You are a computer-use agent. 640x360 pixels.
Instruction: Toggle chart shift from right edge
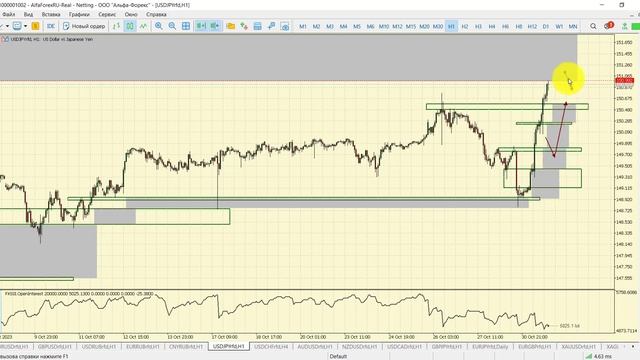tap(215, 26)
